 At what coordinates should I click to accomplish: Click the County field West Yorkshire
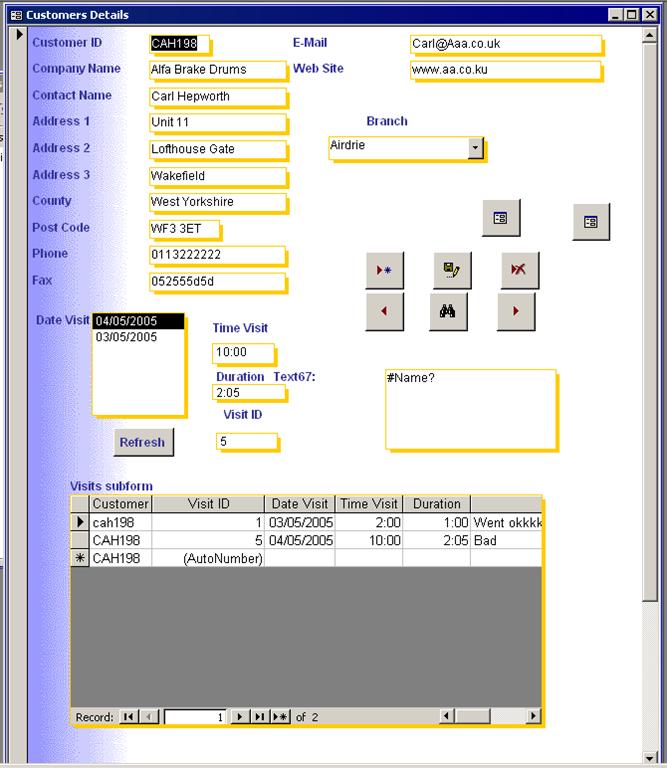tap(217, 202)
